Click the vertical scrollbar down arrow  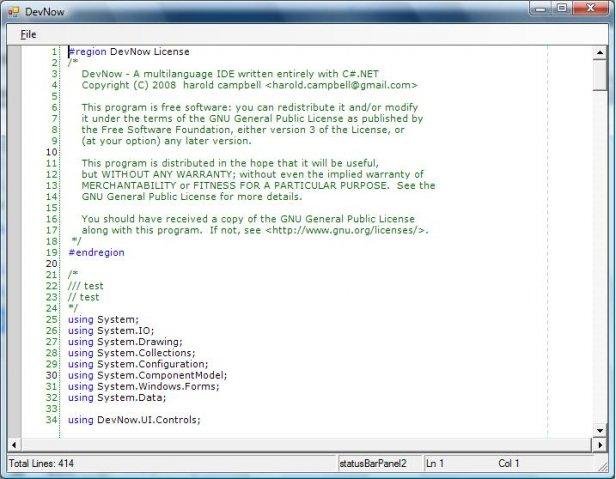[x=599, y=430]
